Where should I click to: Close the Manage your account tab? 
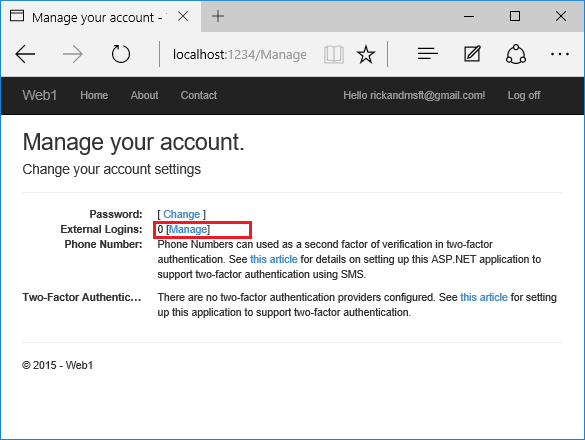click(183, 16)
